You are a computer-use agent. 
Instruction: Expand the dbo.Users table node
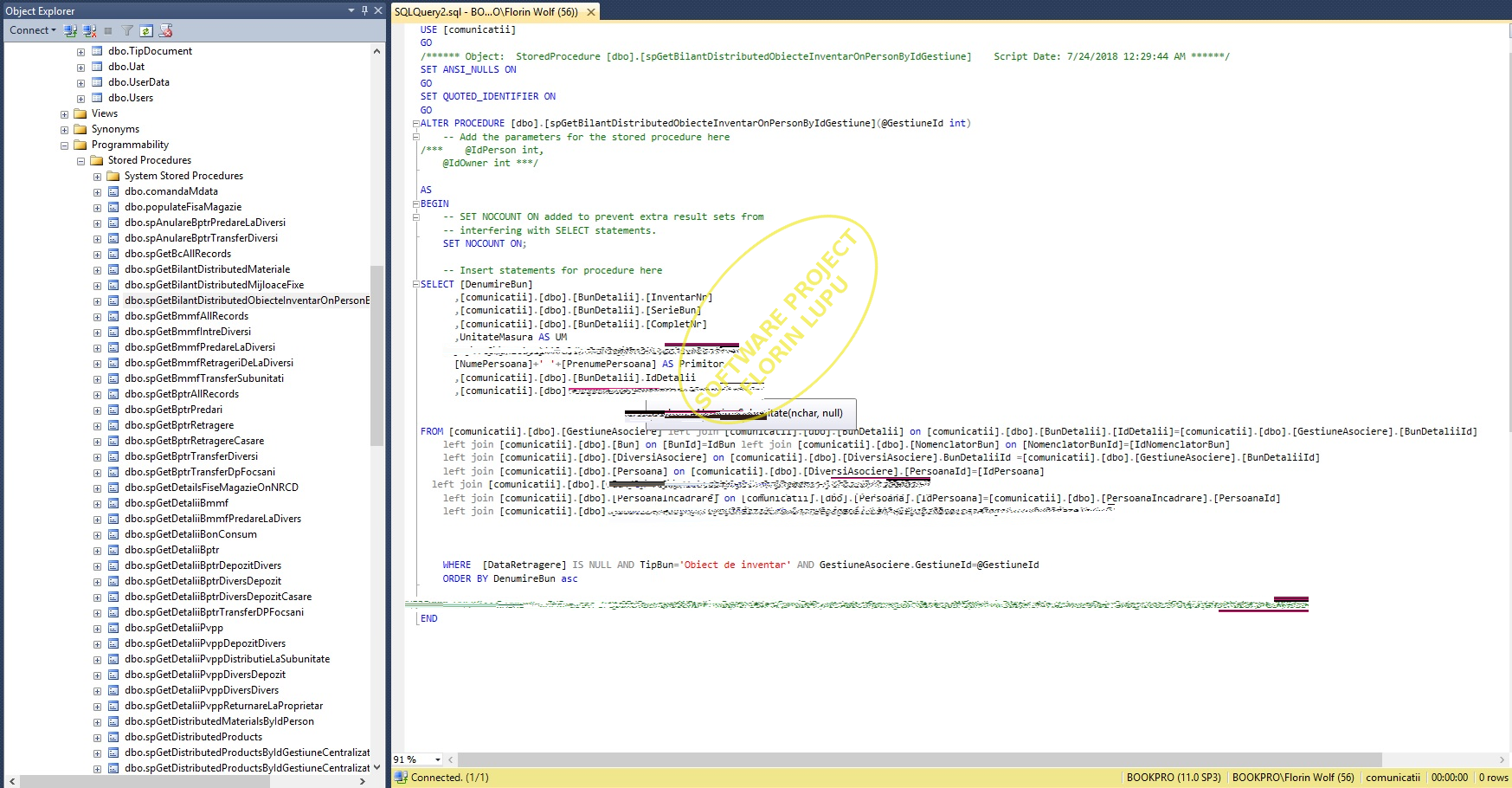coord(80,98)
